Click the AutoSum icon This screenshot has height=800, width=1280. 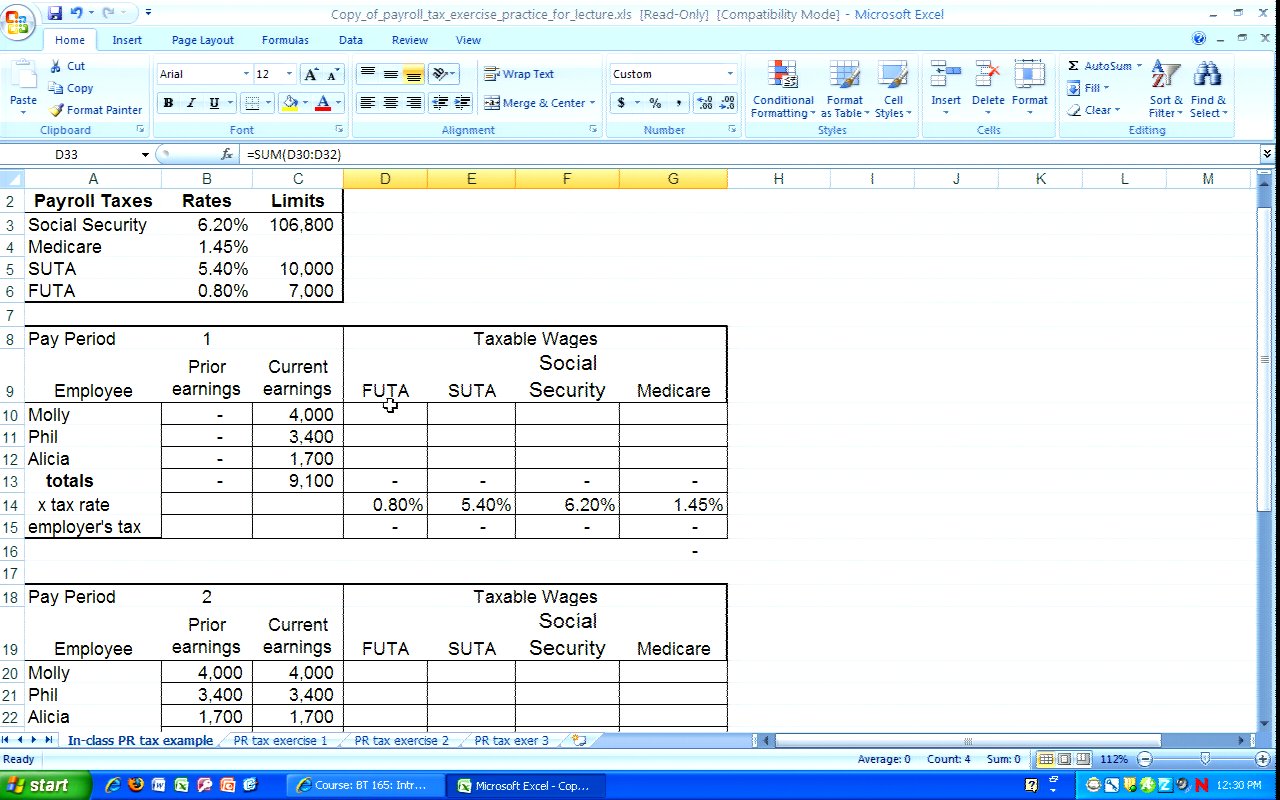tap(1074, 66)
